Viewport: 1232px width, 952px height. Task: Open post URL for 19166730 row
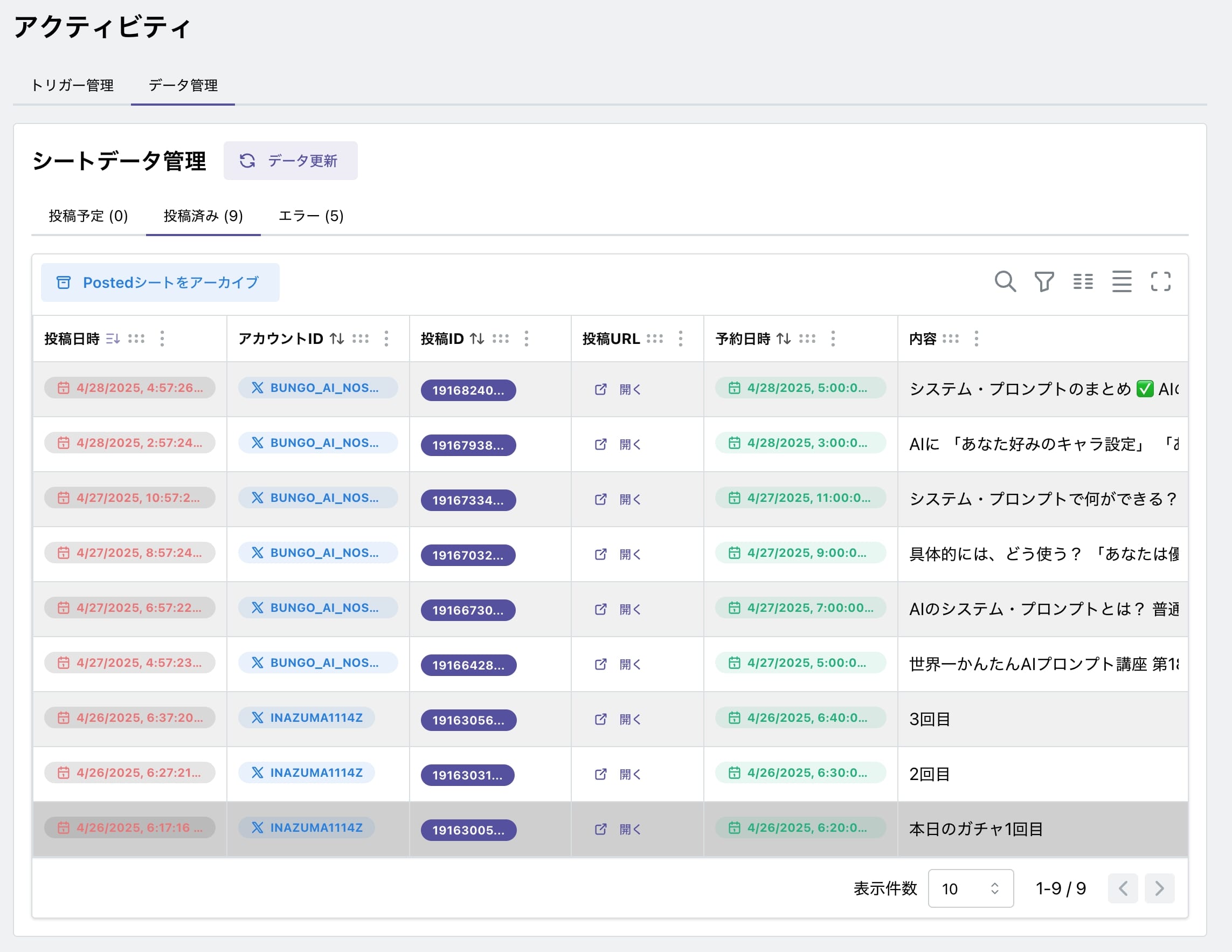click(618, 610)
